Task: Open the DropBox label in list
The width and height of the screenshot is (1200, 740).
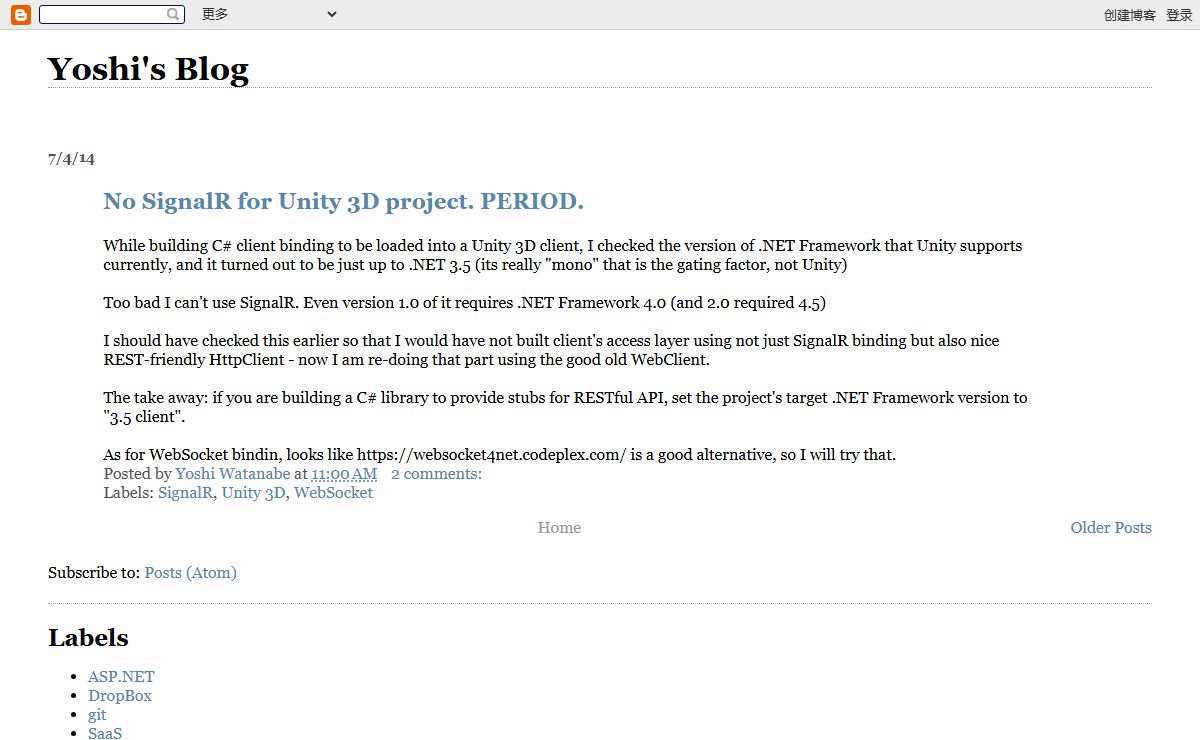Action: tap(120, 696)
